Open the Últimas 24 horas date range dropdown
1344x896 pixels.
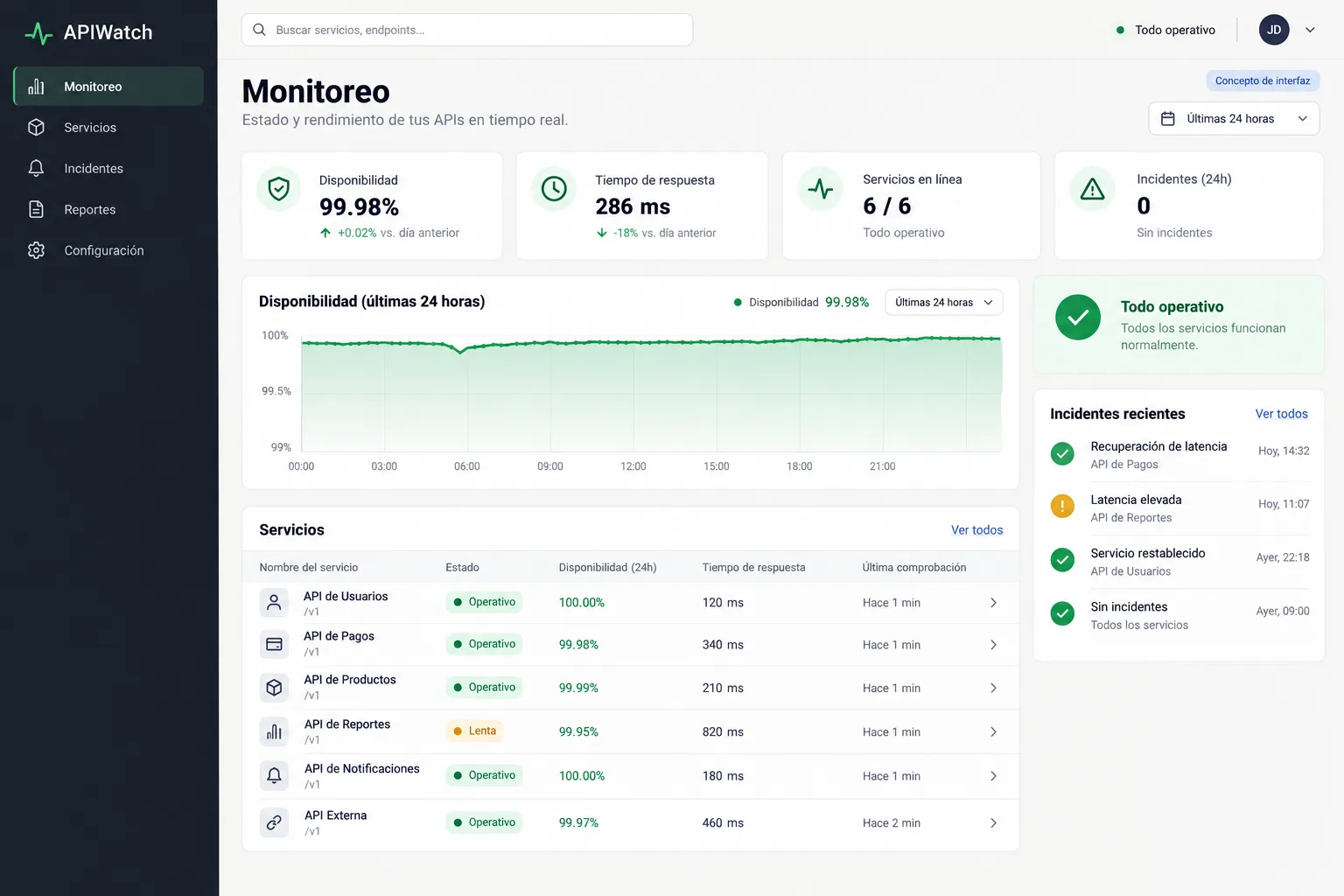point(1234,119)
